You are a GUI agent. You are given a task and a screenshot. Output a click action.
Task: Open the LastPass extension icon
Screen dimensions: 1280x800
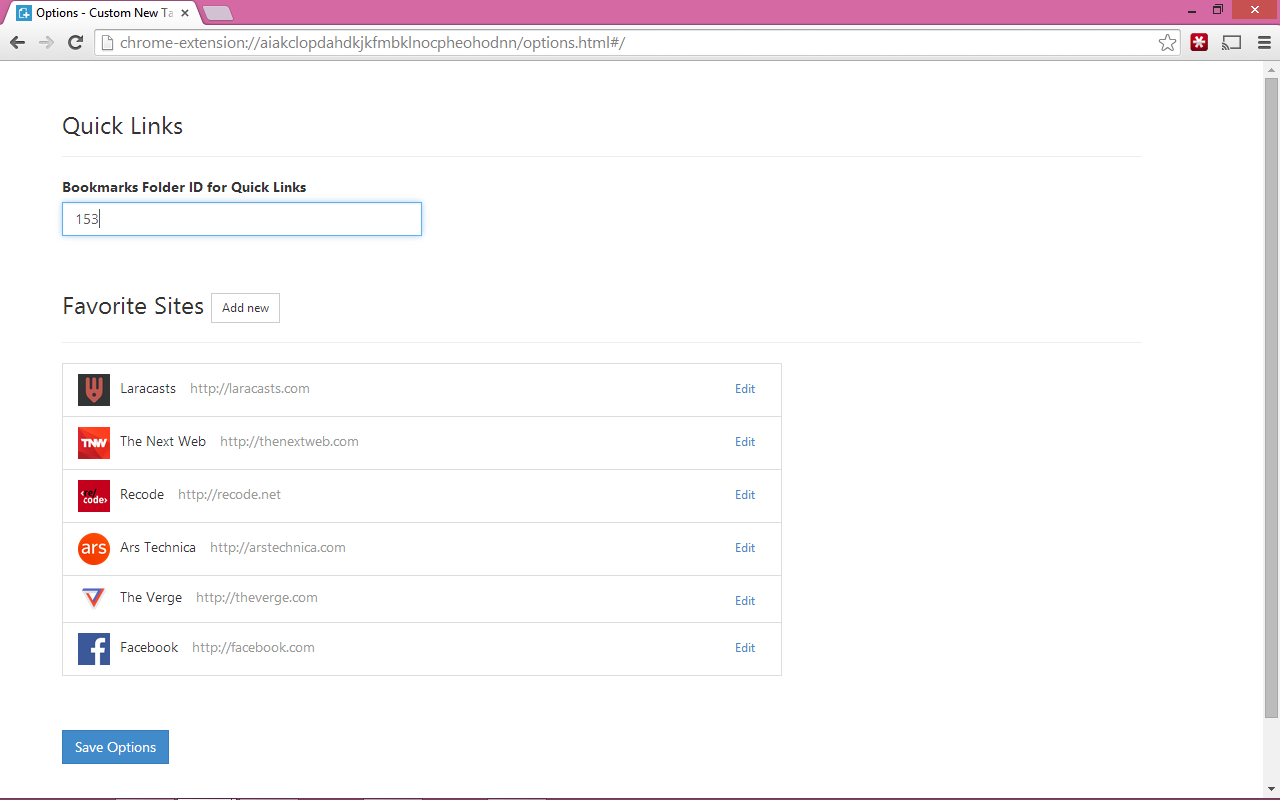tap(1199, 42)
